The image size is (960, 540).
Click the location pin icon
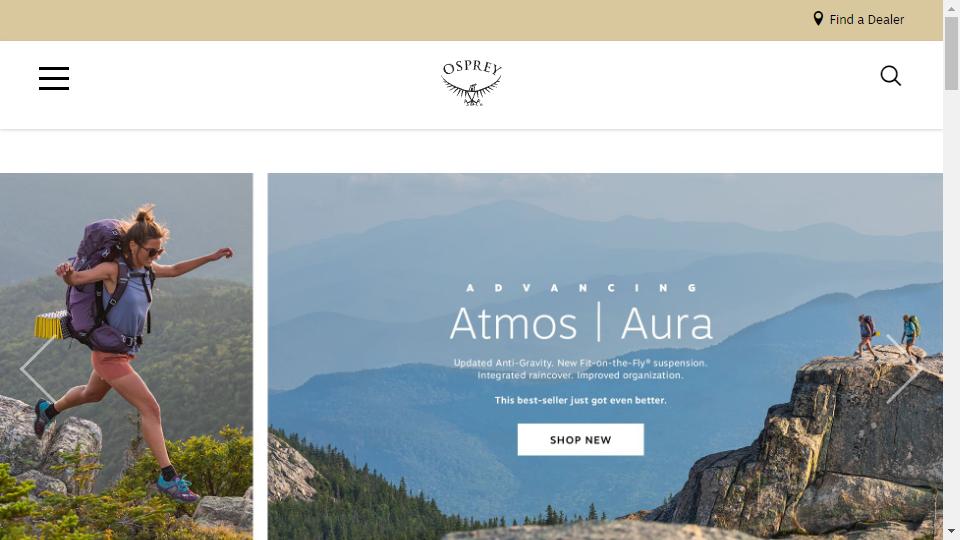tap(818, 18)
